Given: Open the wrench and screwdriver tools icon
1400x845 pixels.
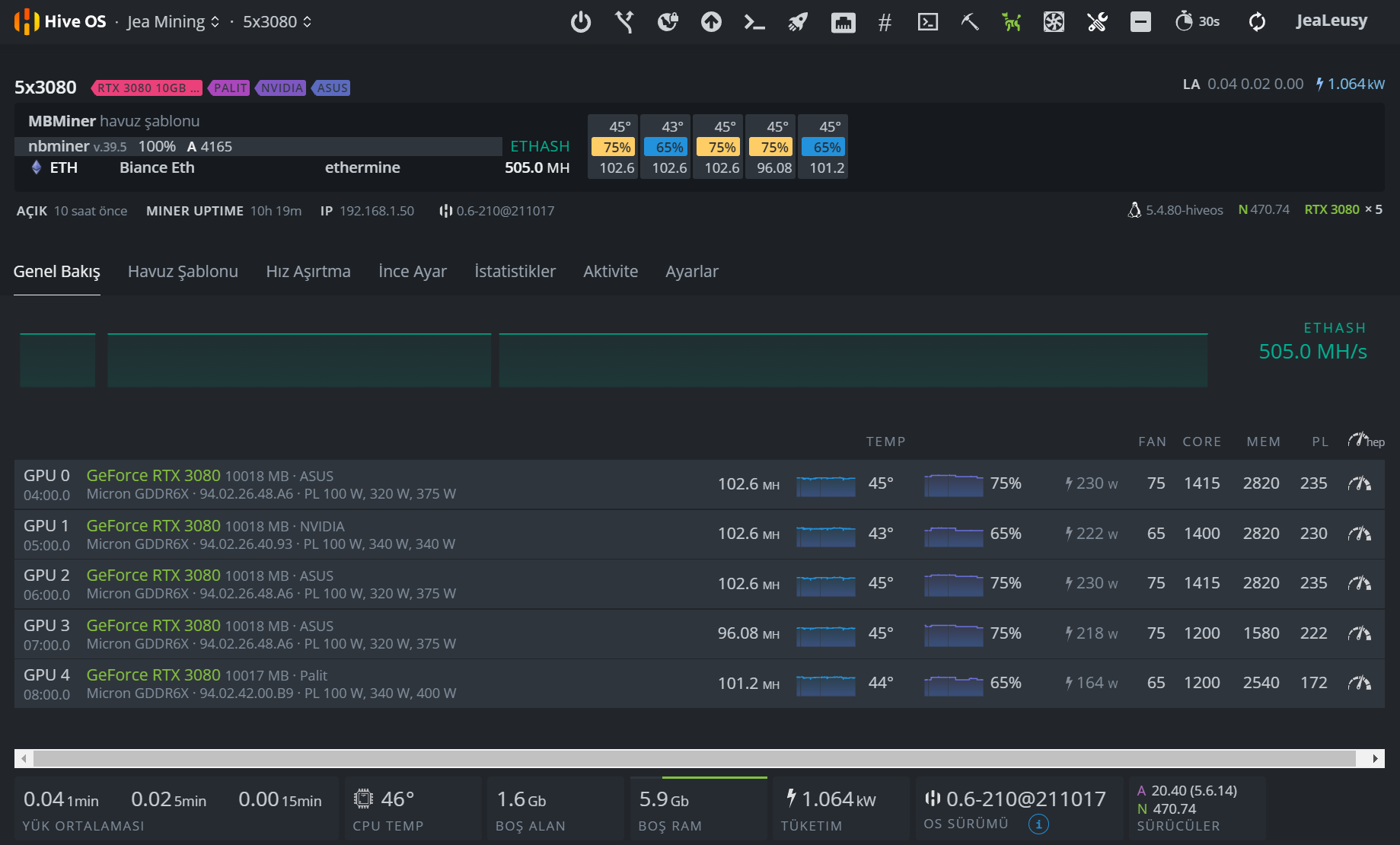Looking at the screenshot, I should [x=1097, y=22].
